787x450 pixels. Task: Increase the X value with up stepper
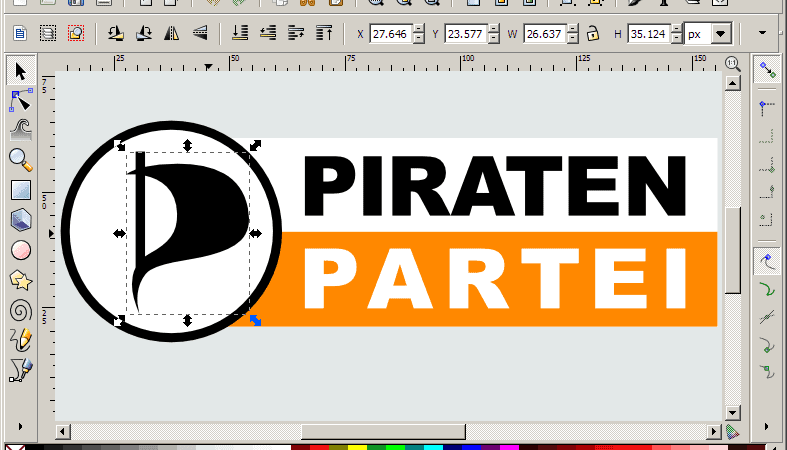[419, 29]
